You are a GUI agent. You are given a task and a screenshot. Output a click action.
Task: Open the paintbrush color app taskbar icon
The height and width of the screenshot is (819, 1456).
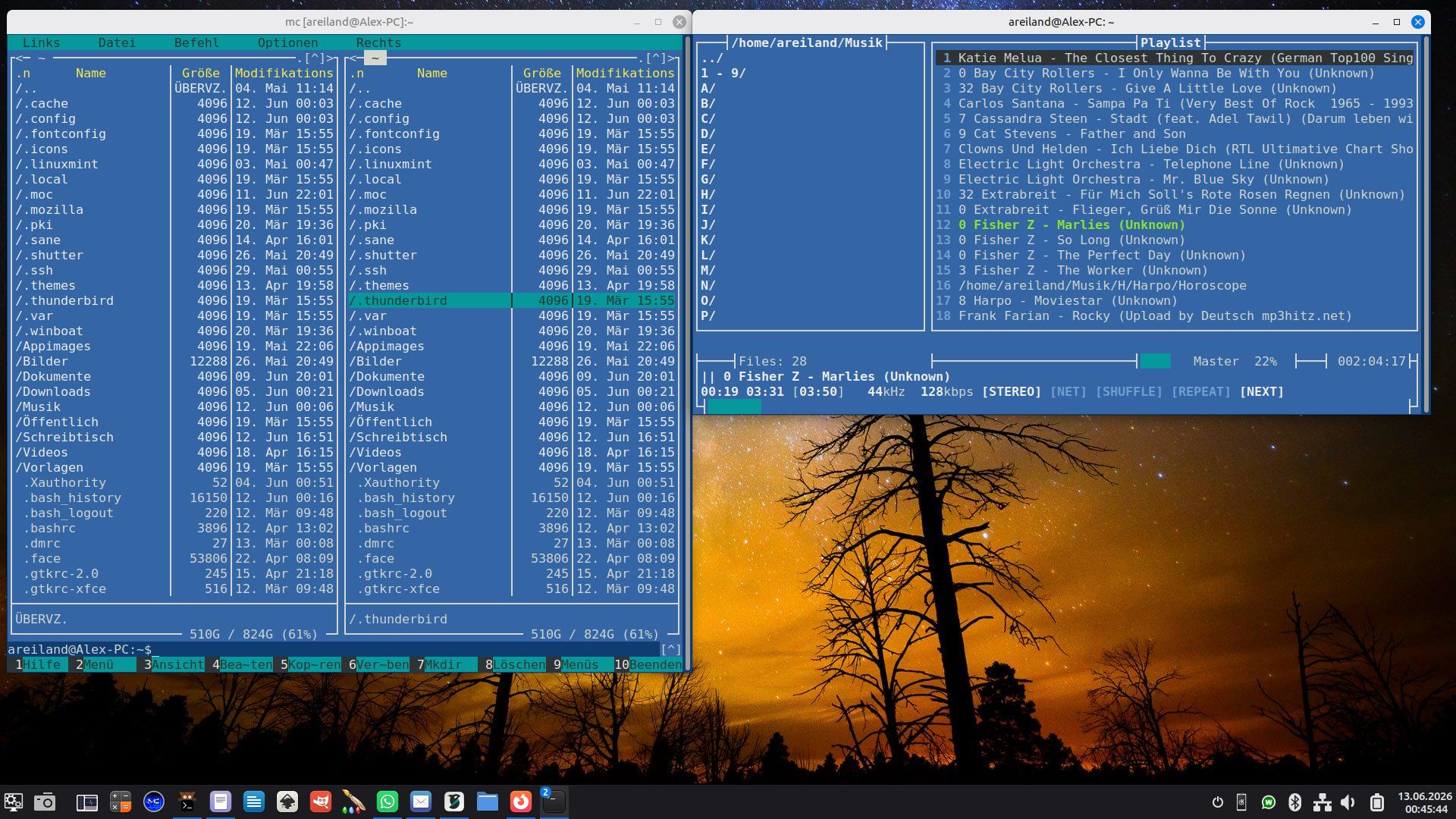(x=354, y=802)
